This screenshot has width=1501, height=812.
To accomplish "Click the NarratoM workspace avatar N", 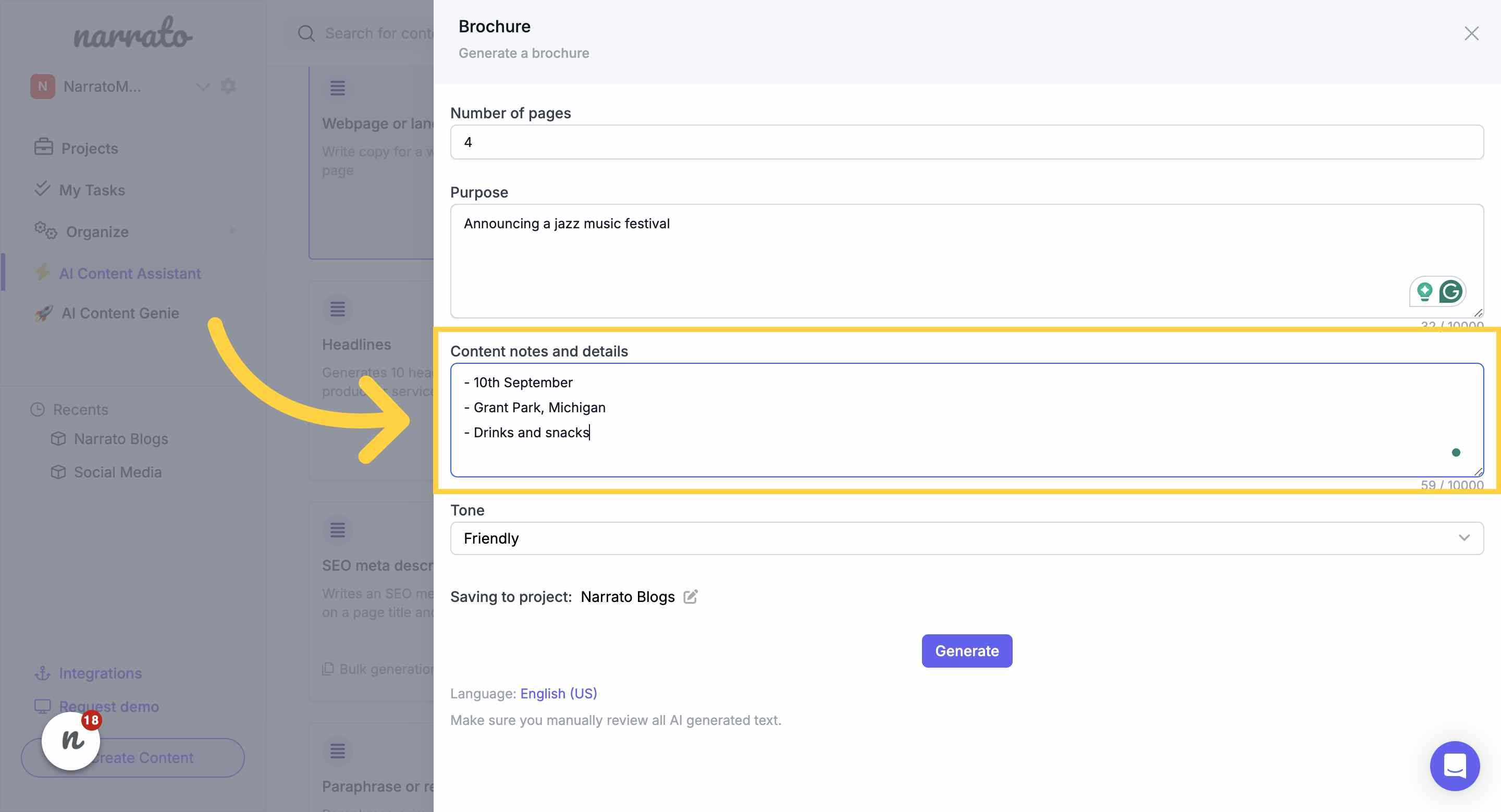I will pos(43,86).
